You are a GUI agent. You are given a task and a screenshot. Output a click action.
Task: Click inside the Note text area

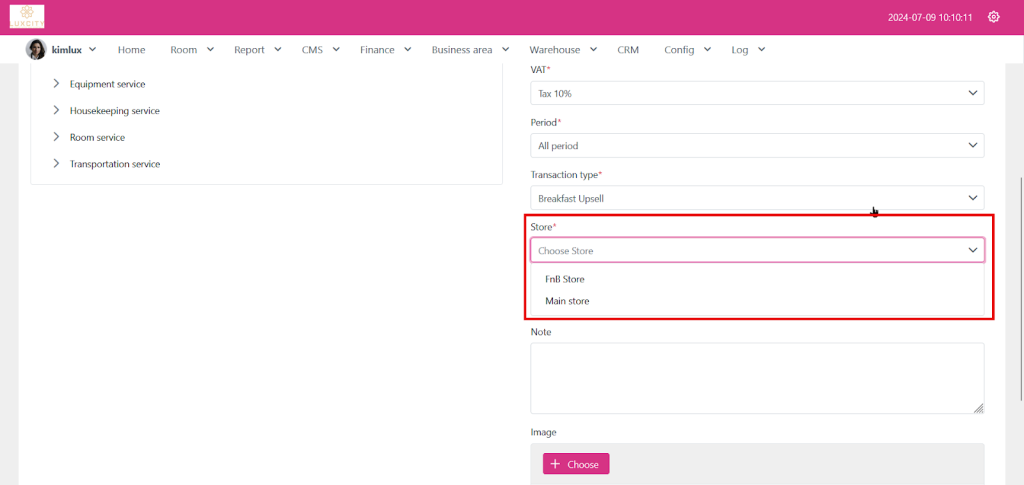pos(756,378)
